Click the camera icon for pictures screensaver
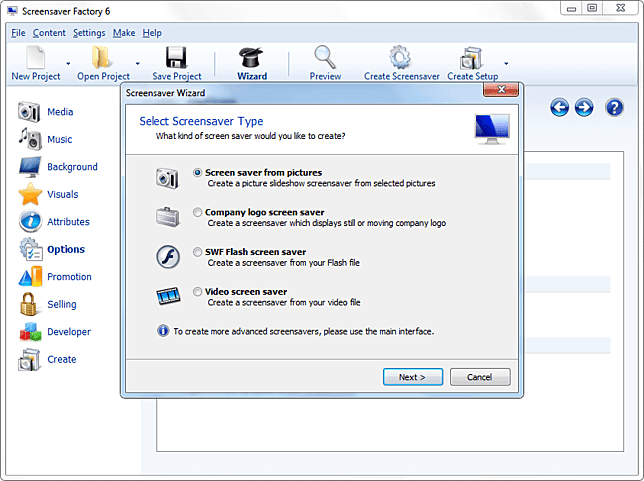644x481 pixels. click(x=167, y=178)
